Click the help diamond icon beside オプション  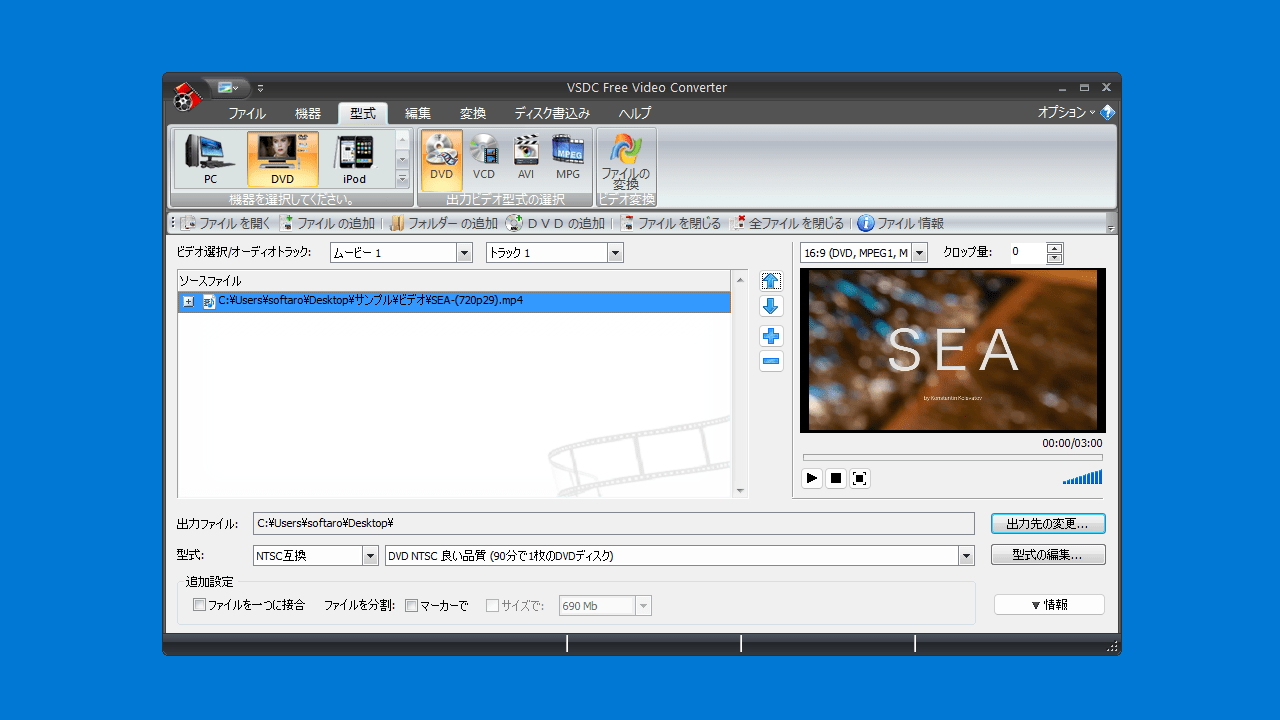click(1107, 112)
